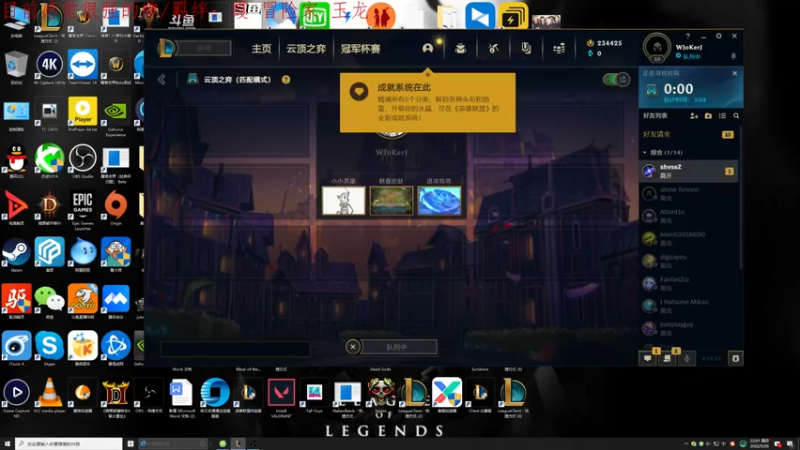Click the help question mark beside 云顶之弈 (匹配模式)
This screenshot has width=800, height=450.
point(286,80)
